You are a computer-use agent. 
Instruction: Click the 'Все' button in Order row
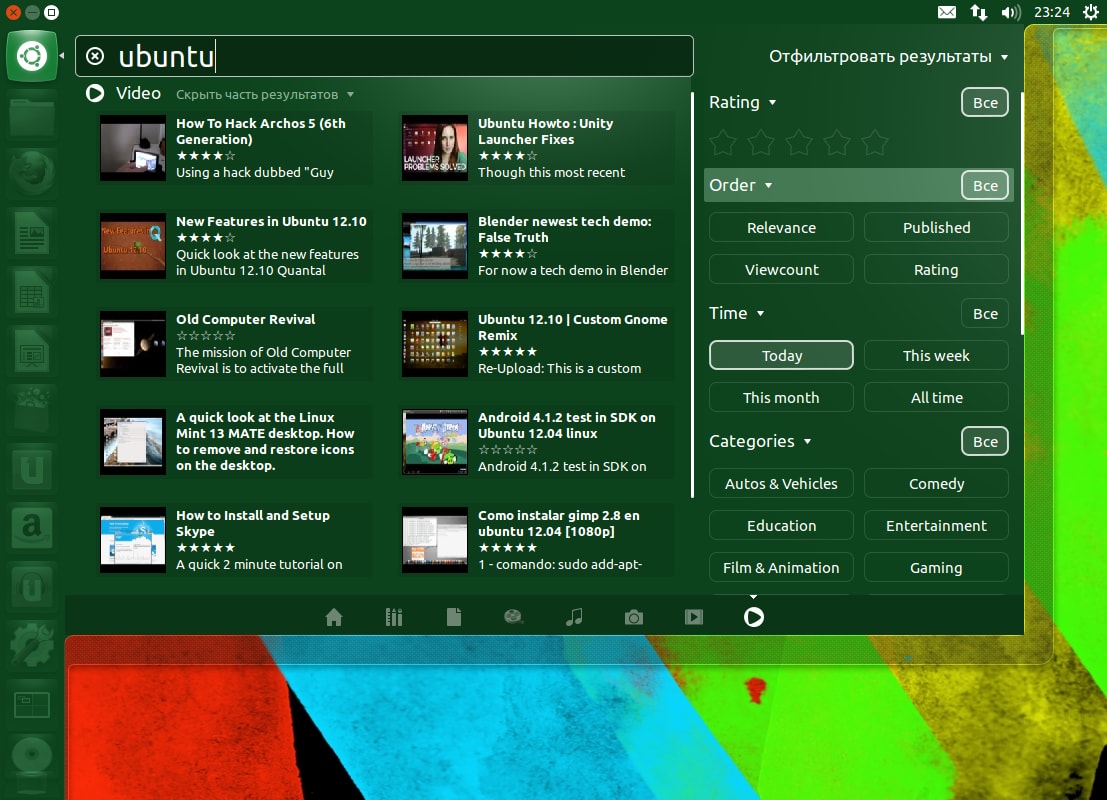point(985,185)
